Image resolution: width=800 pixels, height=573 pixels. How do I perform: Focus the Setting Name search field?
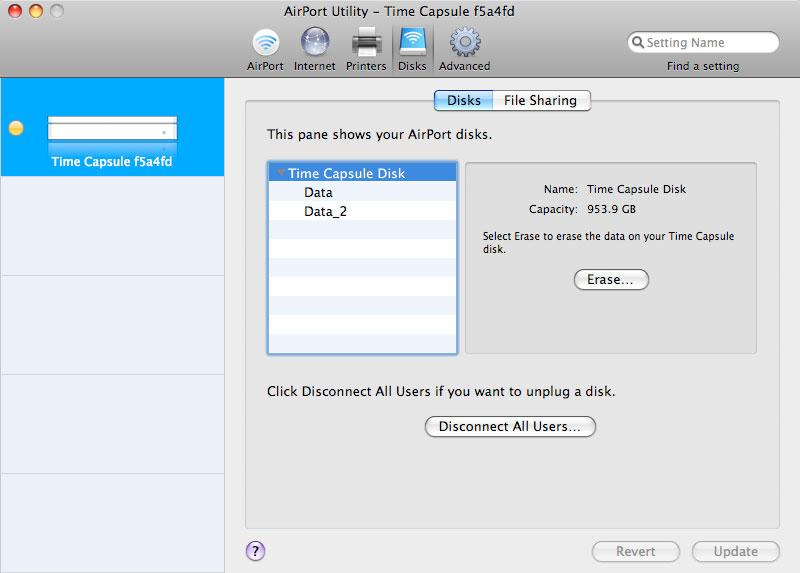703,42
